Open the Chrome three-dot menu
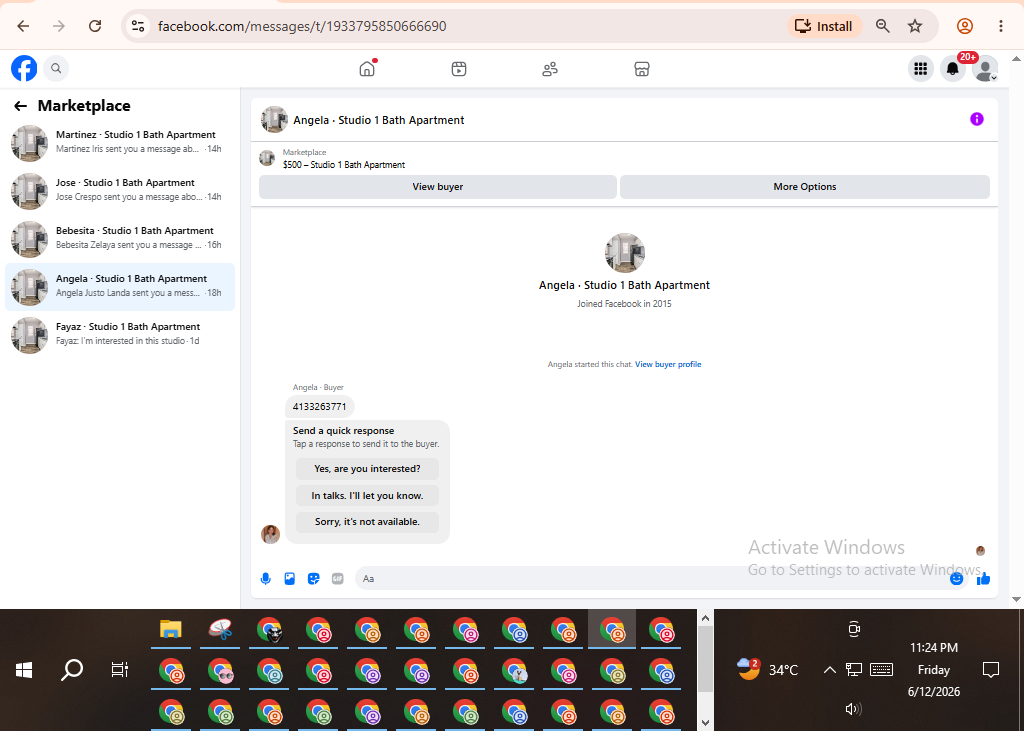 click(1000, 26)
